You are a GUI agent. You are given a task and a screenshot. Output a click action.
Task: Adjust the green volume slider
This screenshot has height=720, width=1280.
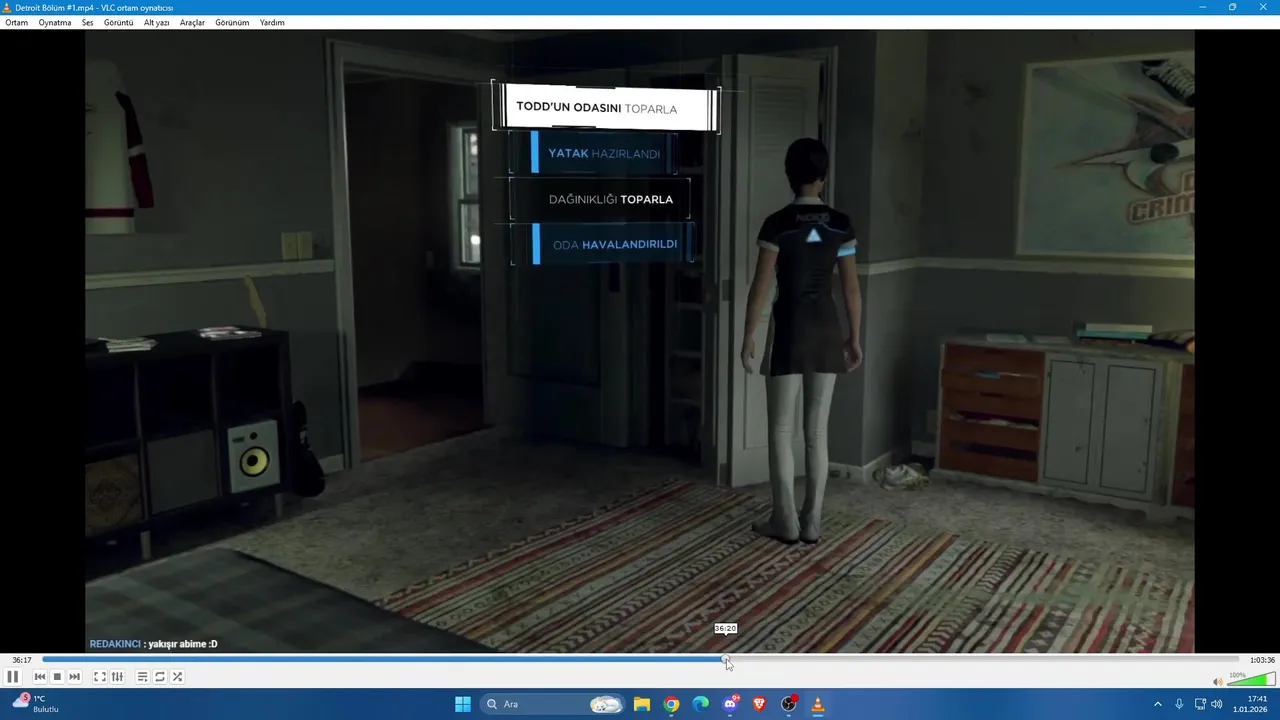coord(1250,681)
